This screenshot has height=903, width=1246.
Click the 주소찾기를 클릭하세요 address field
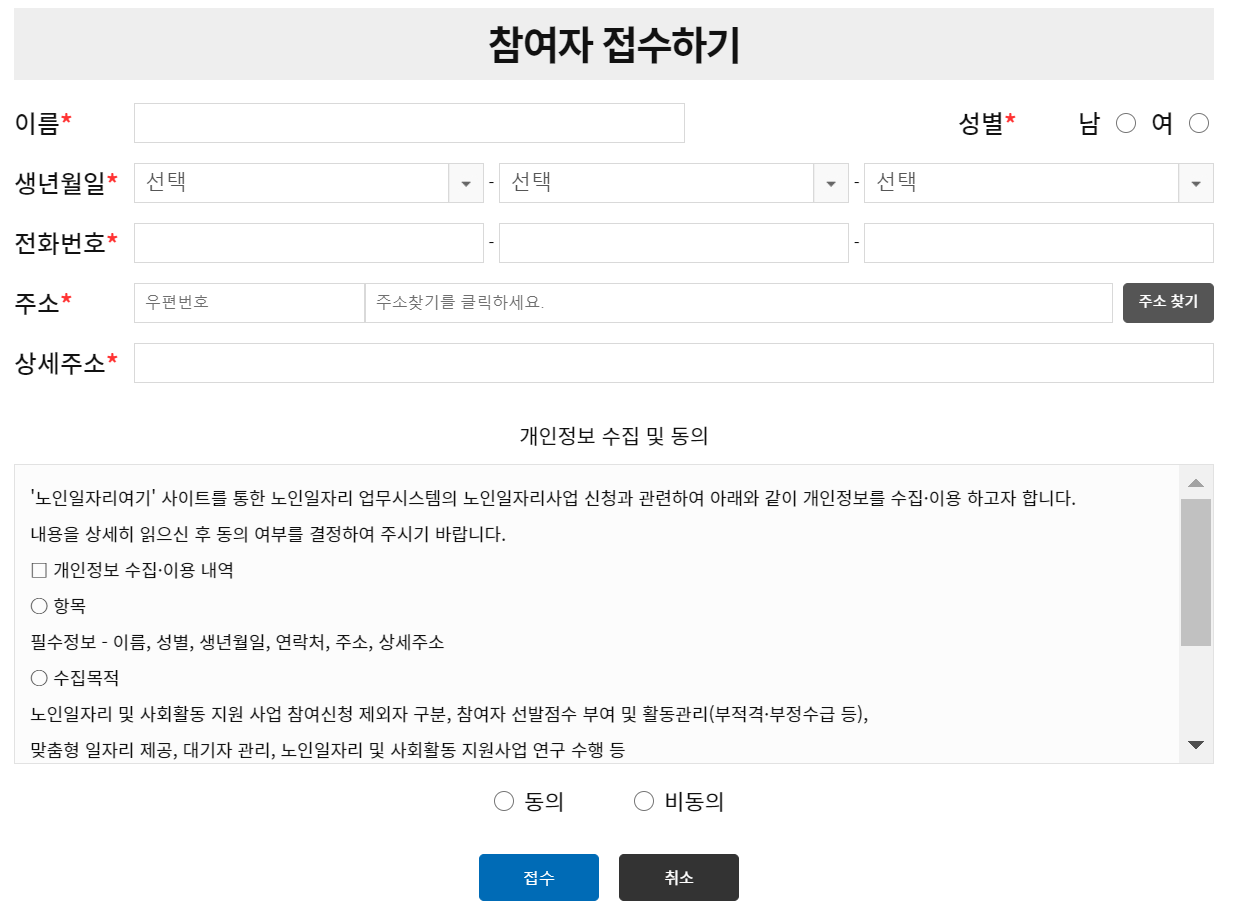click(x=740, y=302)
